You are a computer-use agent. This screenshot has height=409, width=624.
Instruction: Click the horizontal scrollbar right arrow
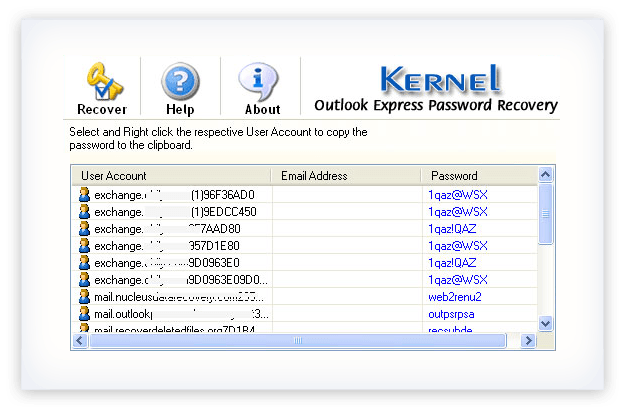pos(528,341)
